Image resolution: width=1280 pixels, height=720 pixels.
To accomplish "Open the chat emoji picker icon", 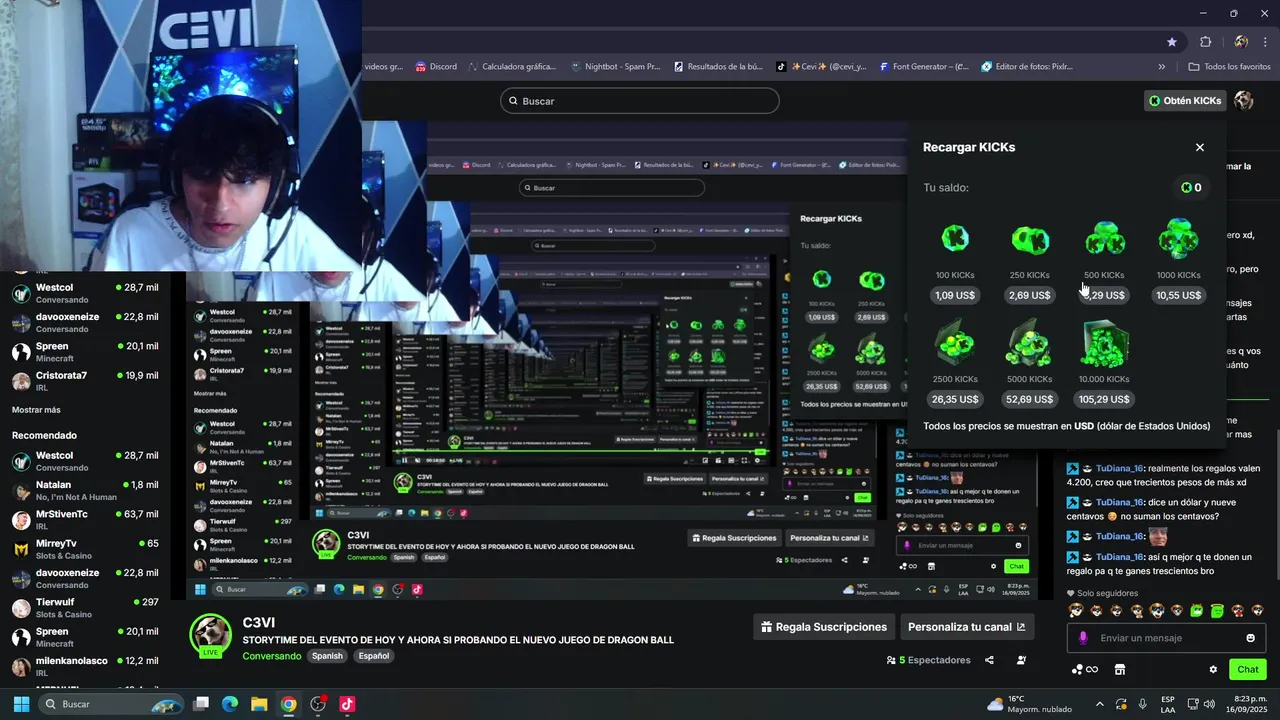I will [1250, 638].
